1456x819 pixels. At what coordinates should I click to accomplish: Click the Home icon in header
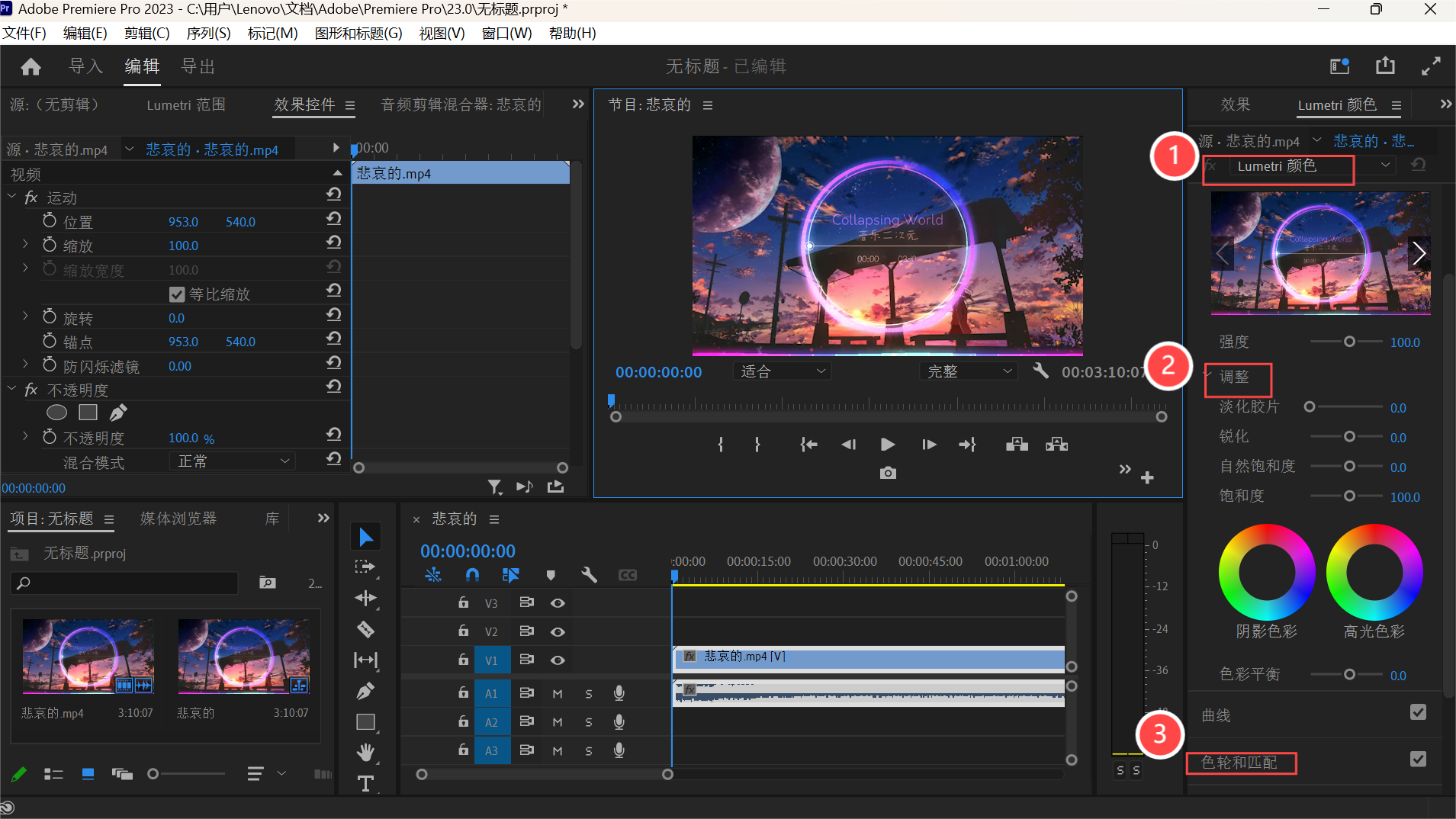31,67
